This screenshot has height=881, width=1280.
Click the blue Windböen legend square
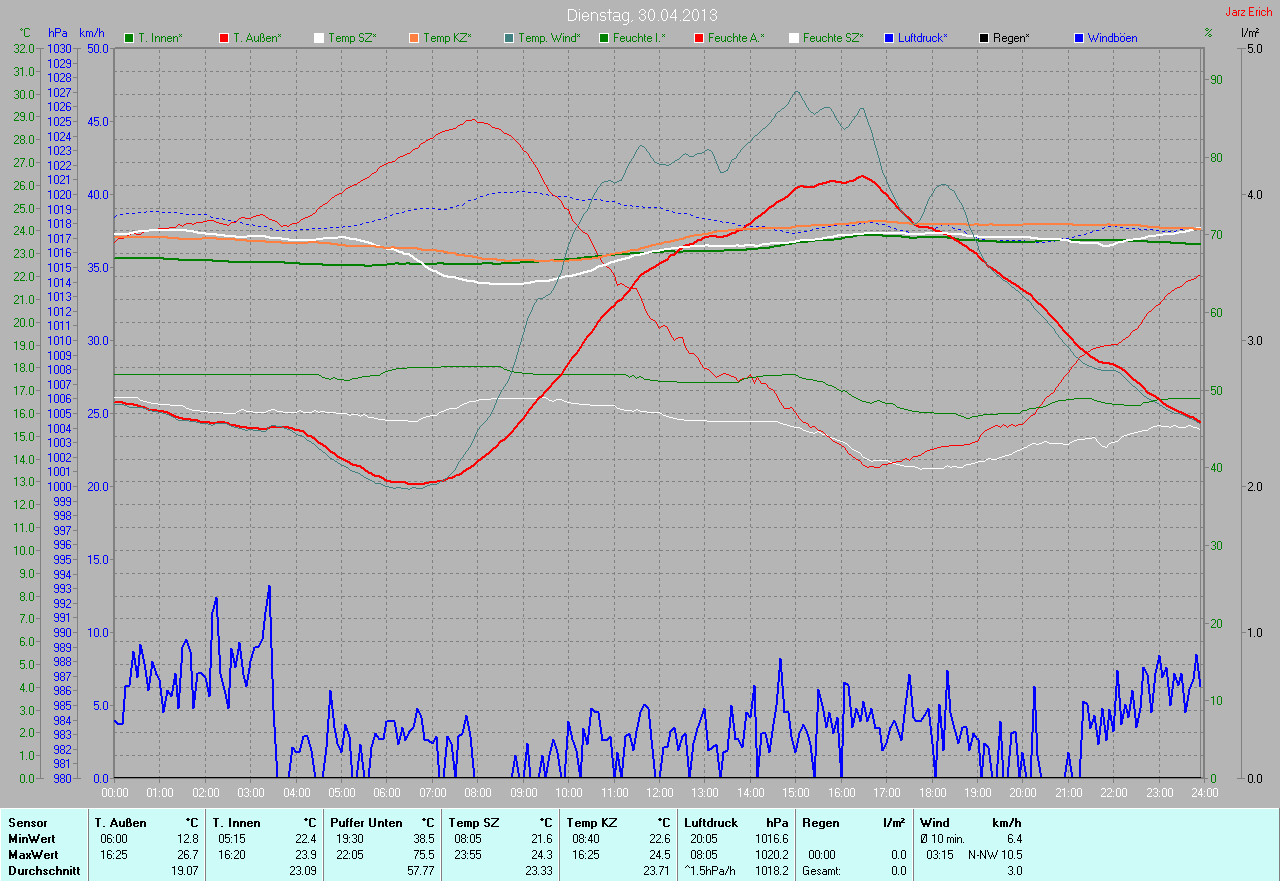click(1079, 38)
